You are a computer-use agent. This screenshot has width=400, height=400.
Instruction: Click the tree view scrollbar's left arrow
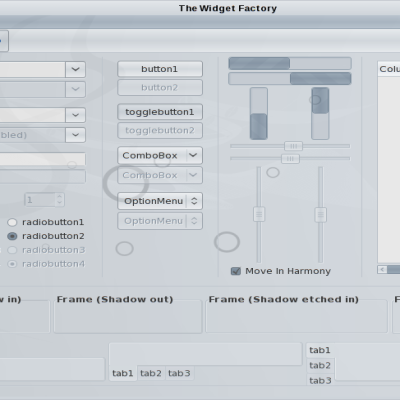(x=382, y=269)
